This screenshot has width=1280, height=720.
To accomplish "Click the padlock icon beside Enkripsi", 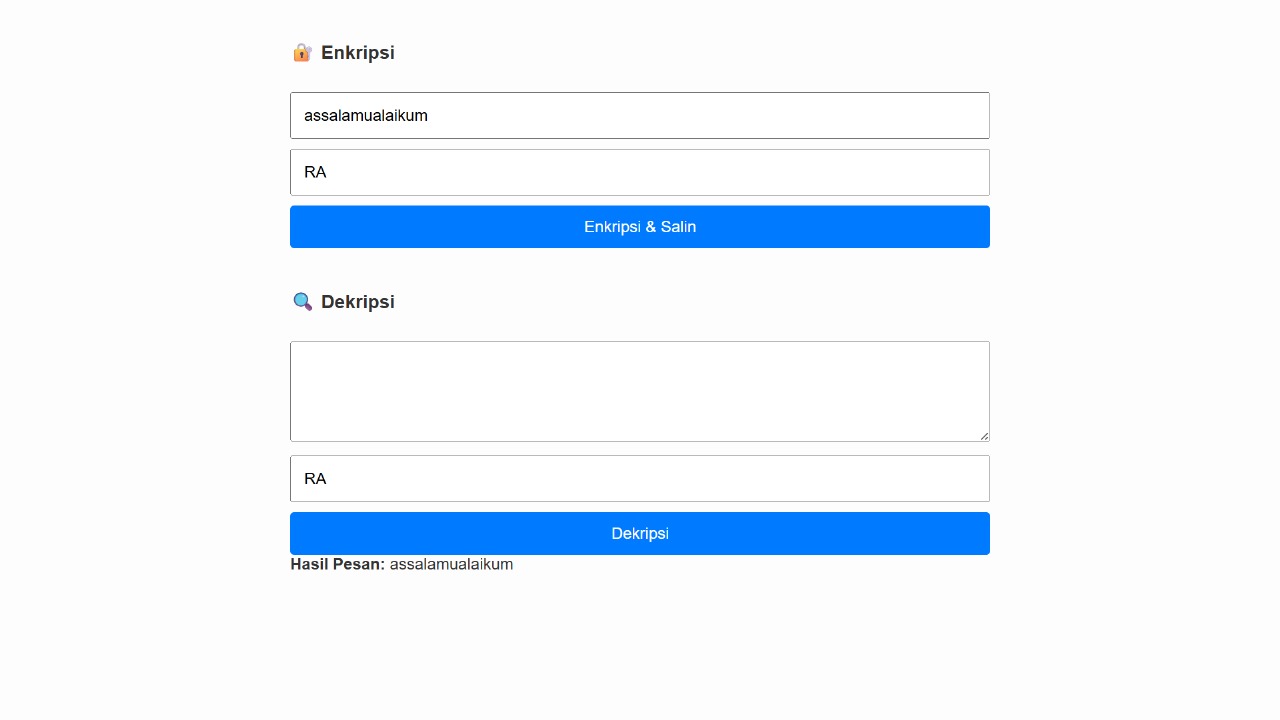I will pos(302,53).
